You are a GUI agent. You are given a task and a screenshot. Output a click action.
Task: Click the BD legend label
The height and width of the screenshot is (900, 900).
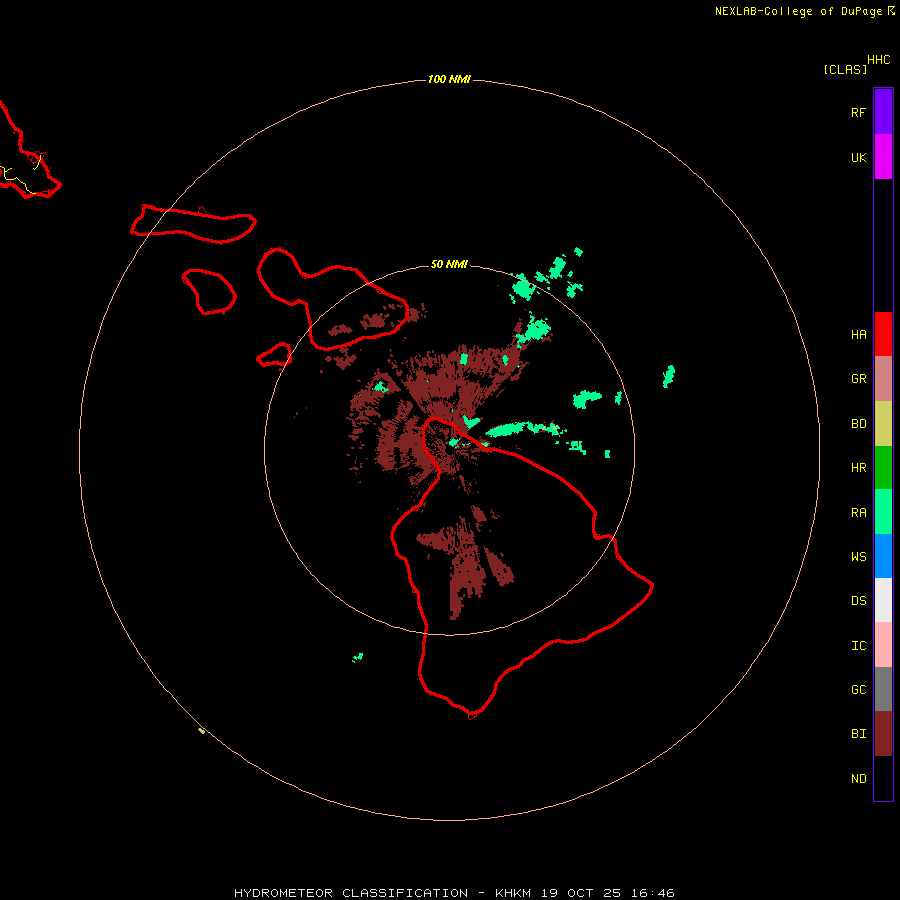click(x=858, y=424)
